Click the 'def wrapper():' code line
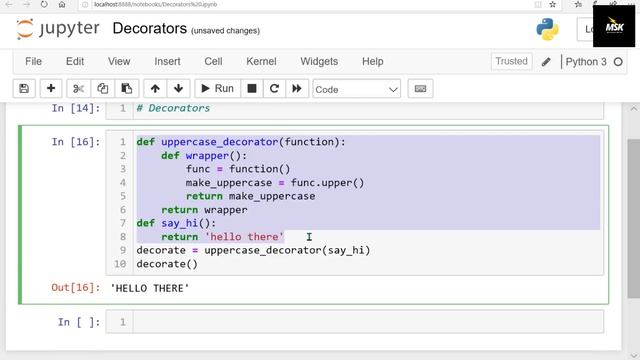This screenshot has height=360, width=640. [204, 156]
